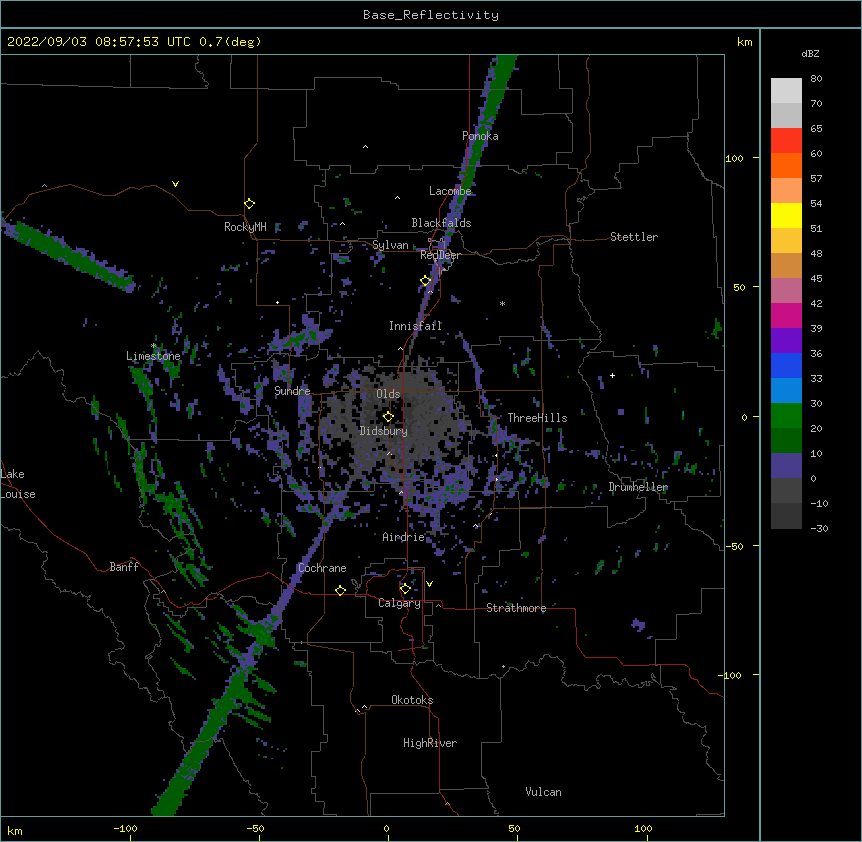Select the yellow marker above RockyMH

pyautogui.click(x=250, y=204)
